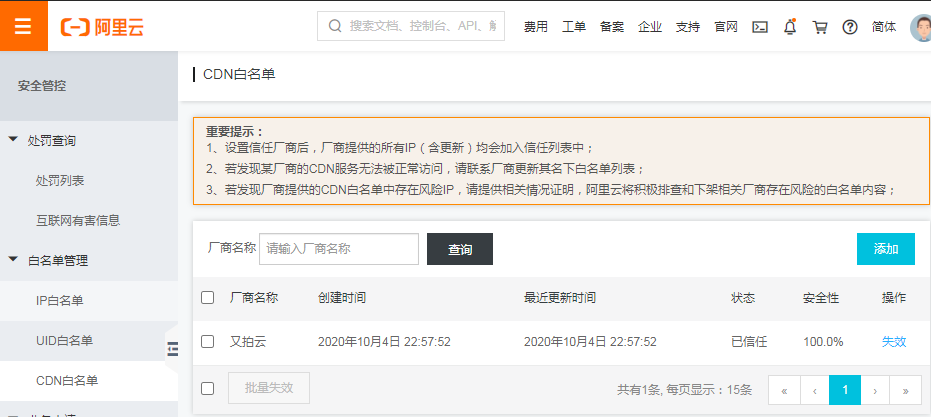The height and width of the screenshot is (417, 931).
Task: Open the notification bell
Action: (x=790, y=27)
